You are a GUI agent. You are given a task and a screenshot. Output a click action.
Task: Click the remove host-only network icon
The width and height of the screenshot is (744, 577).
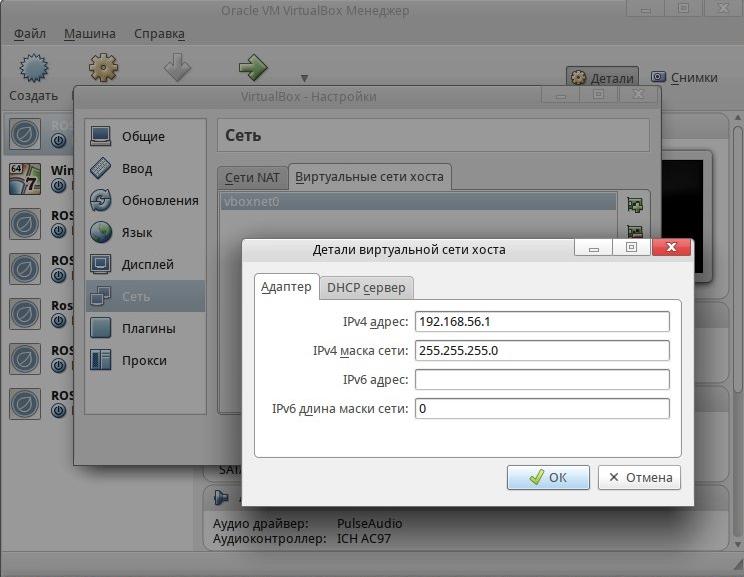(x=635, y=231)
